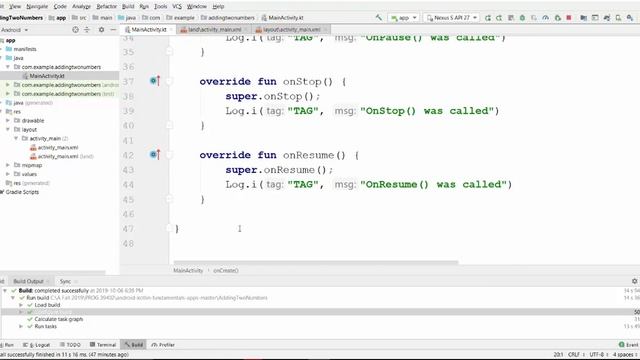Screen dimensions: 640x360
Task: Select MainActivity.kt in the project tree
Action: point(47,76)
